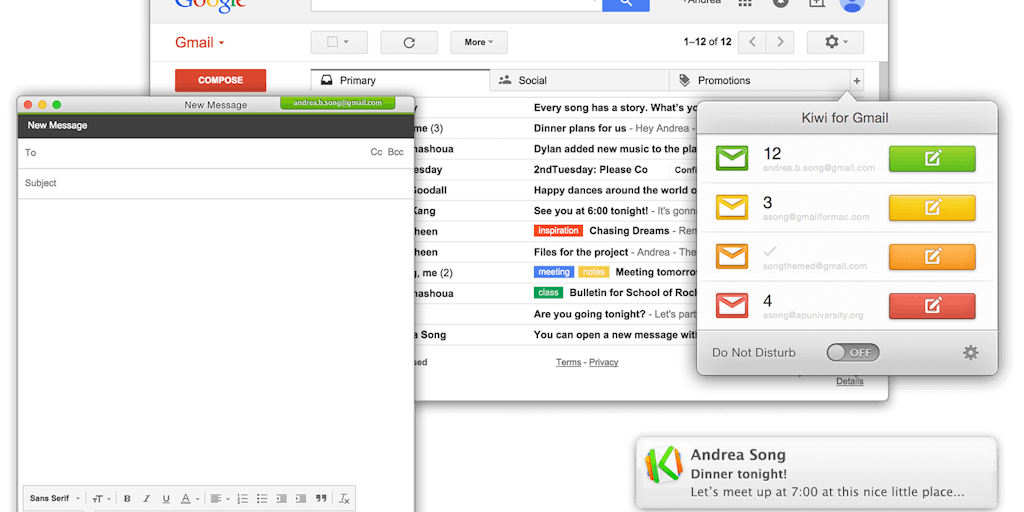
Task: Click the red inspiration label
Action: pos(558,231)
